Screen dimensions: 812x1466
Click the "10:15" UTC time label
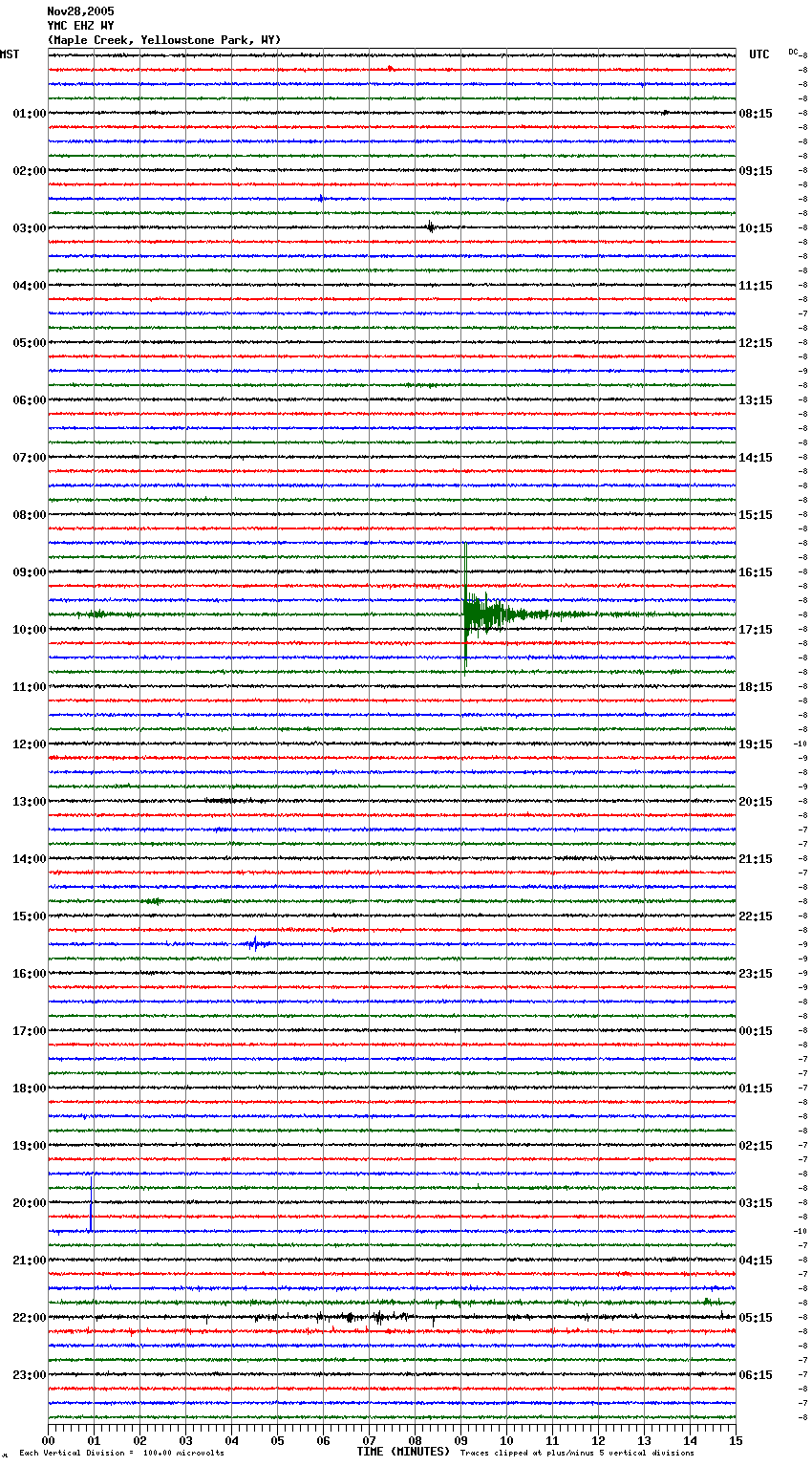coord(756,228)
